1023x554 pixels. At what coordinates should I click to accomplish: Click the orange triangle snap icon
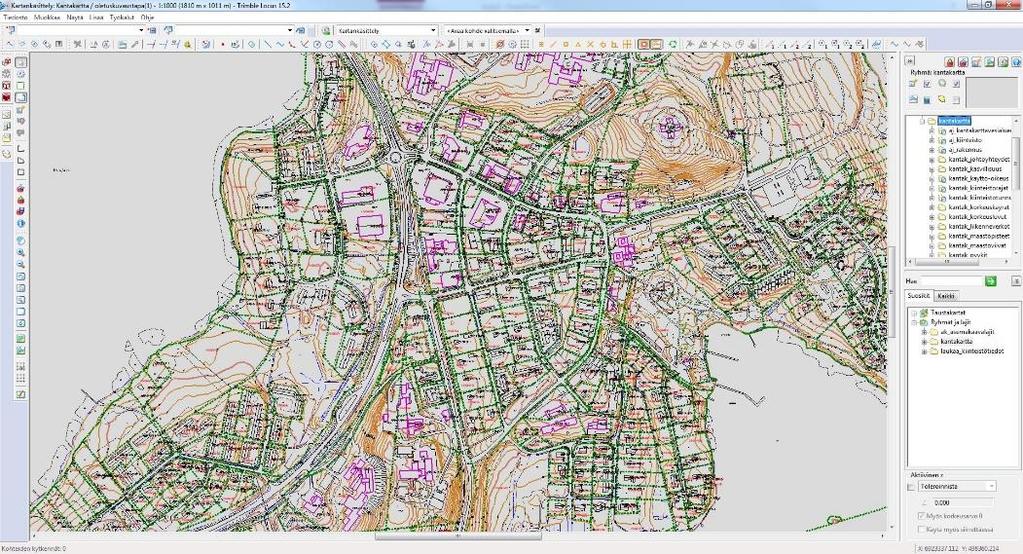(x=578, y=44)
